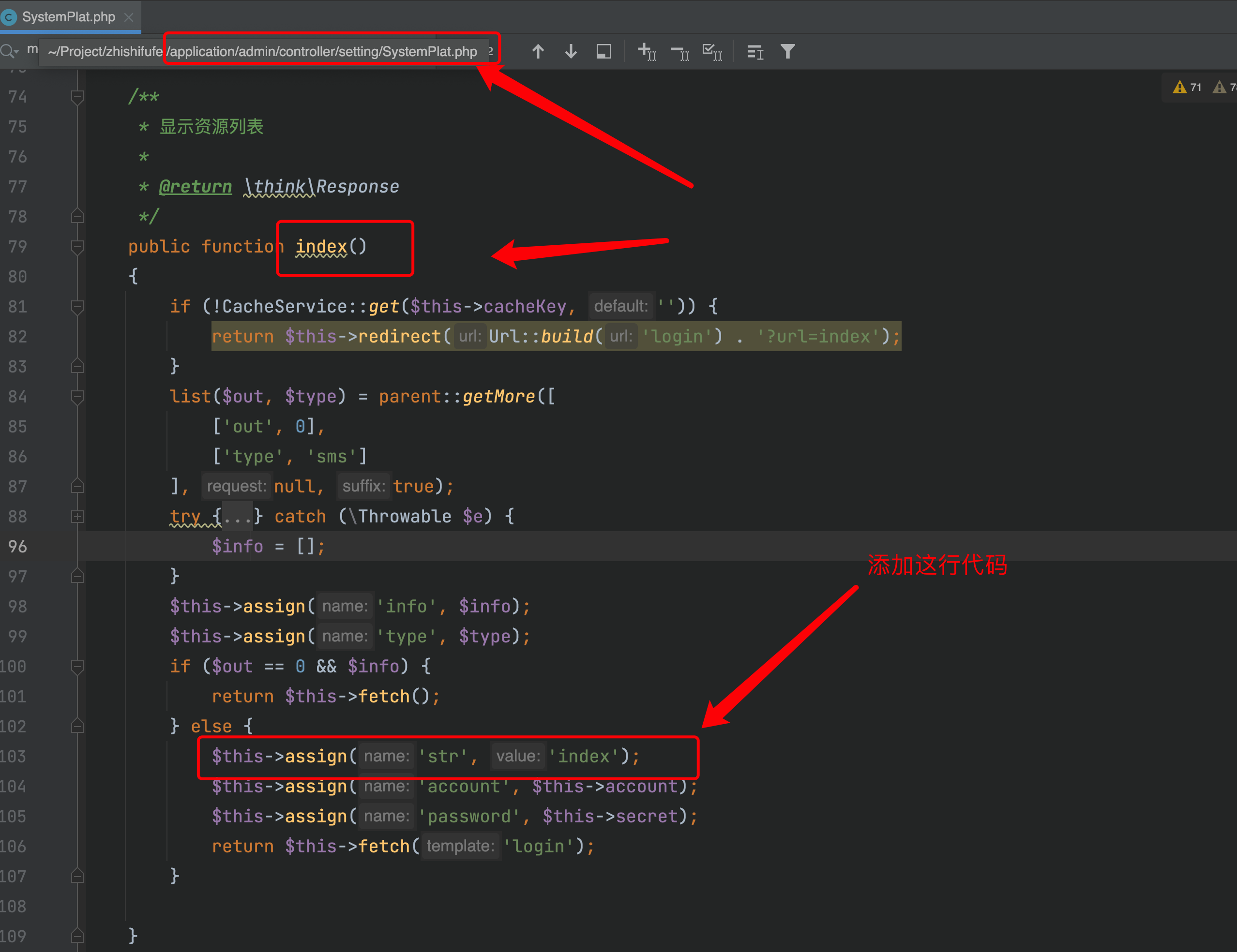Image resolution: width=1237 pixels, height=952 pixels.
Task: Click return $this->fetch(); on line 101
Action: (326, 696)
